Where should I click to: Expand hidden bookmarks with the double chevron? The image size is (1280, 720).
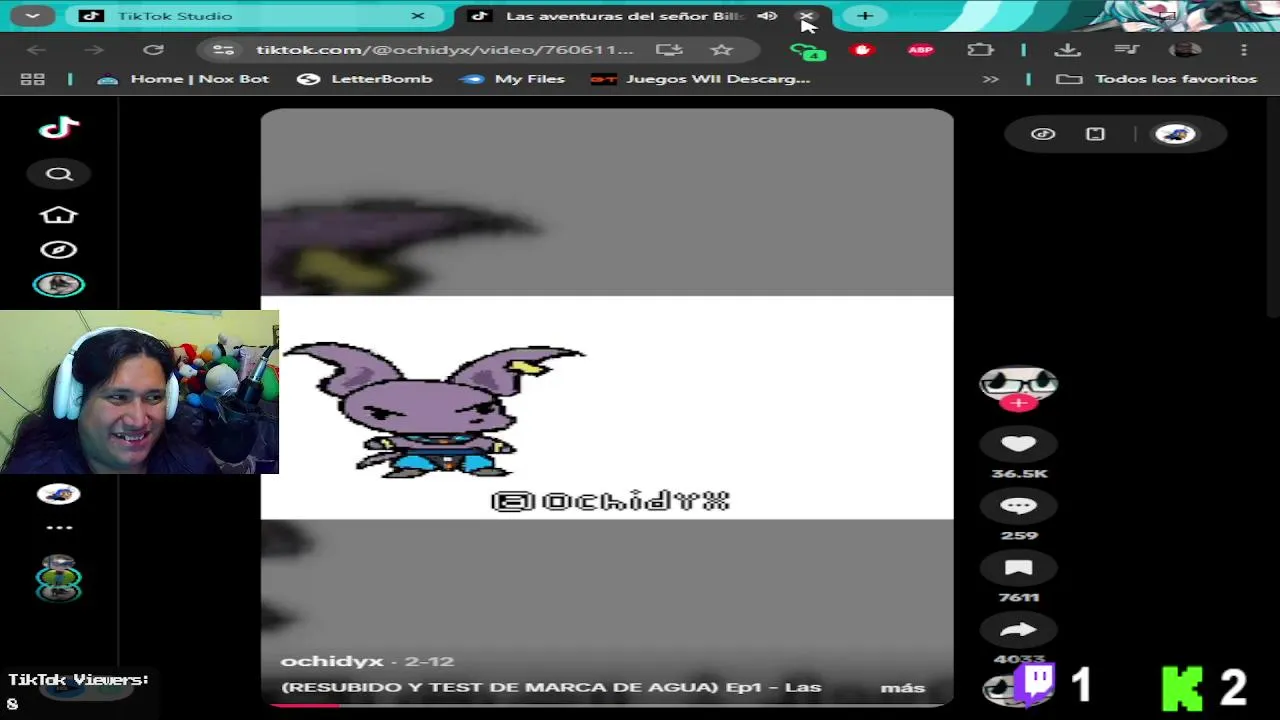click(991, 79)
